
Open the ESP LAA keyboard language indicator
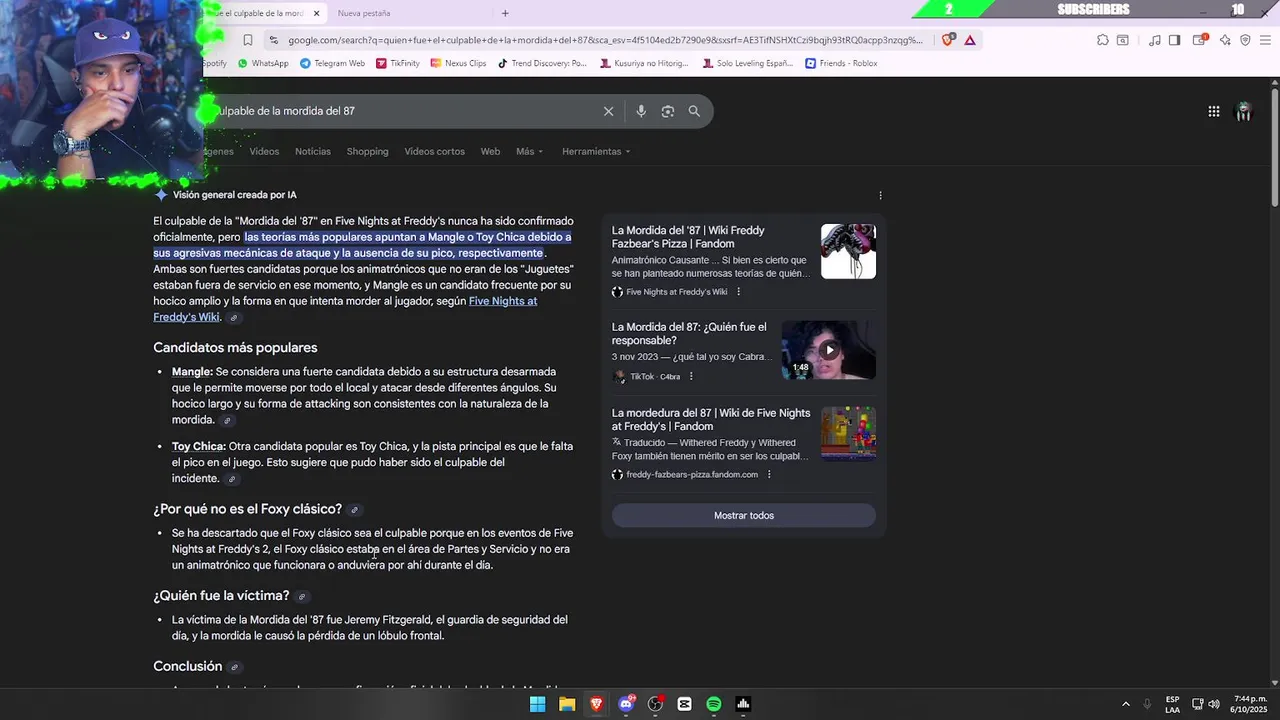click(x=1172, y=704)
